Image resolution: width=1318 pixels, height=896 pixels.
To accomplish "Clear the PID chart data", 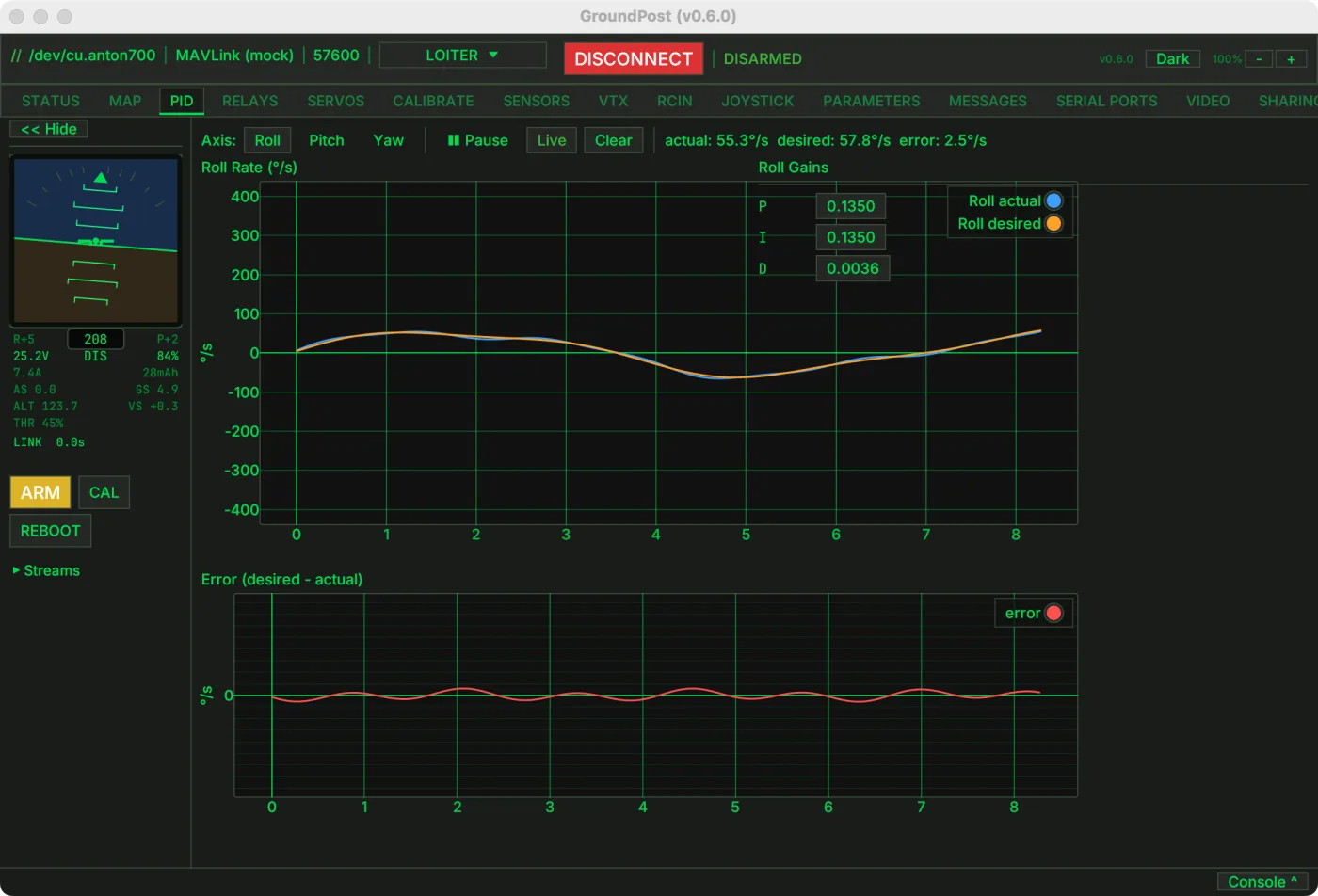I will 613,140.
